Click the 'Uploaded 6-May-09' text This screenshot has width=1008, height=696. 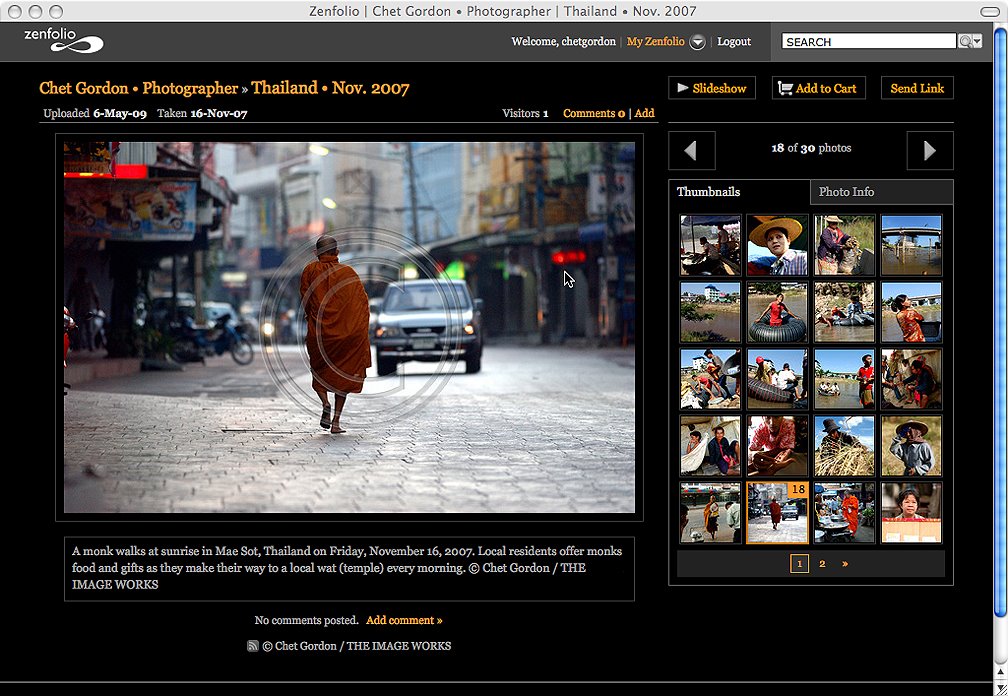pos(94,113)
